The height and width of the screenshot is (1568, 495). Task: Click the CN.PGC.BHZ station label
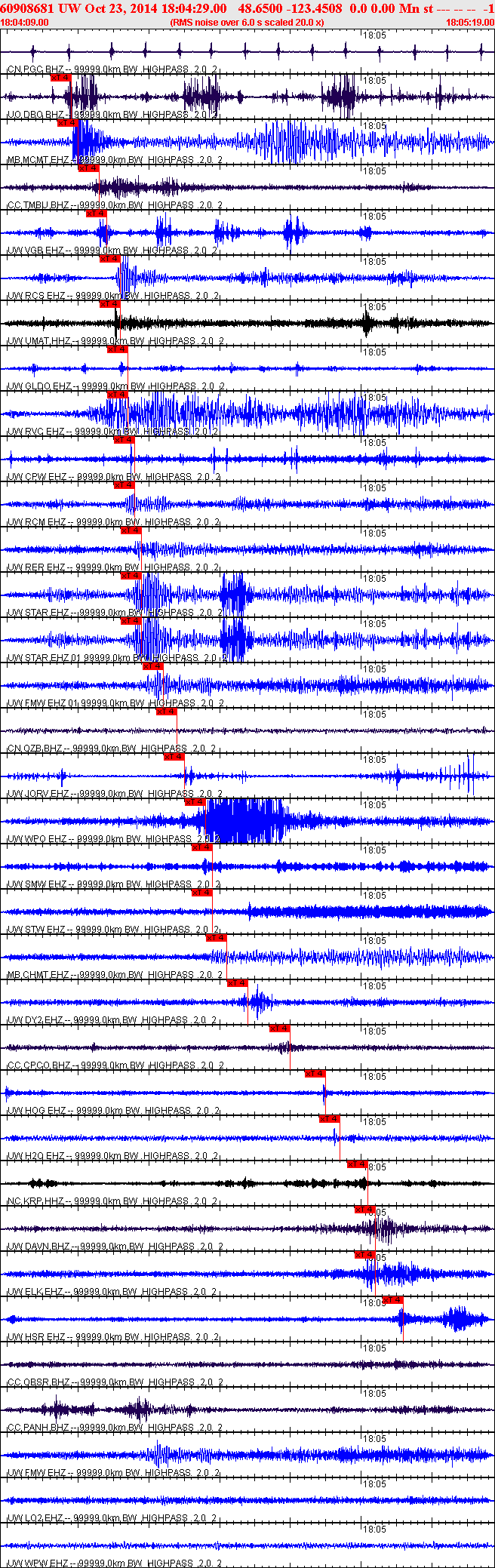coord(35,69)
